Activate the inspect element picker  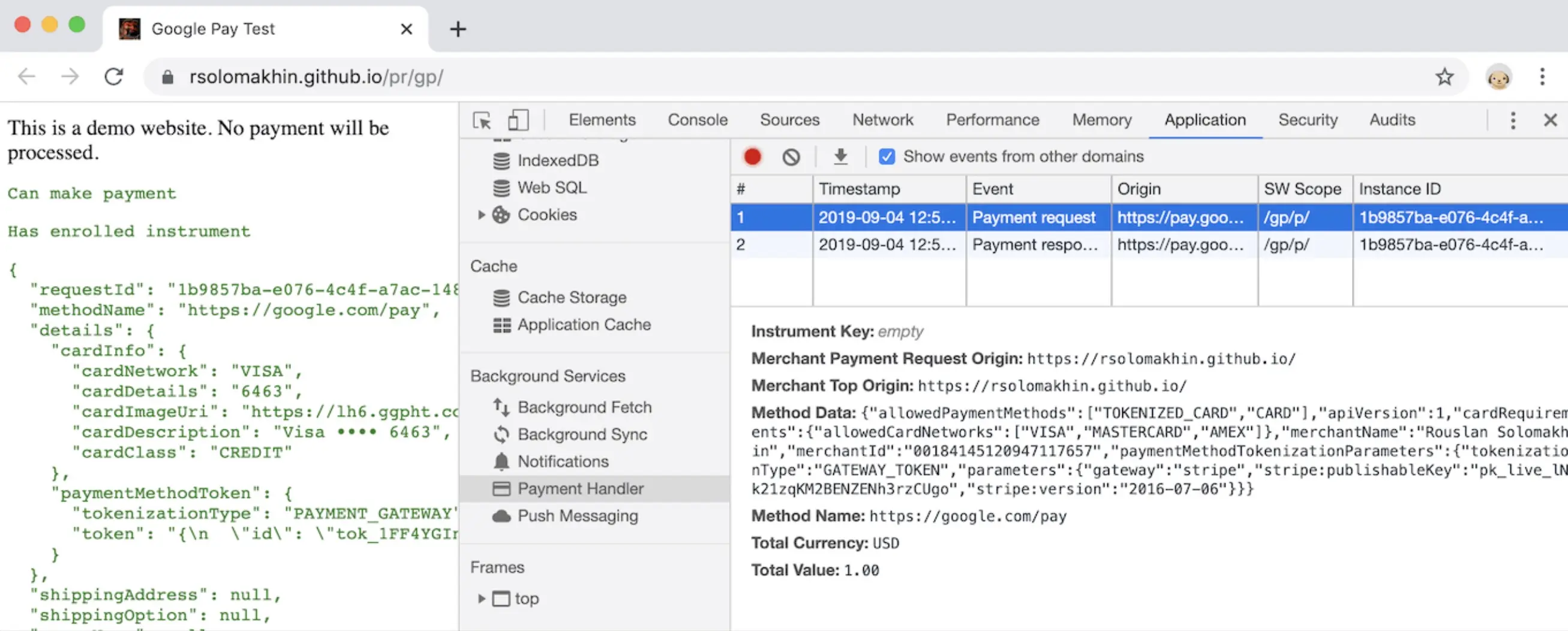point(482,120)
